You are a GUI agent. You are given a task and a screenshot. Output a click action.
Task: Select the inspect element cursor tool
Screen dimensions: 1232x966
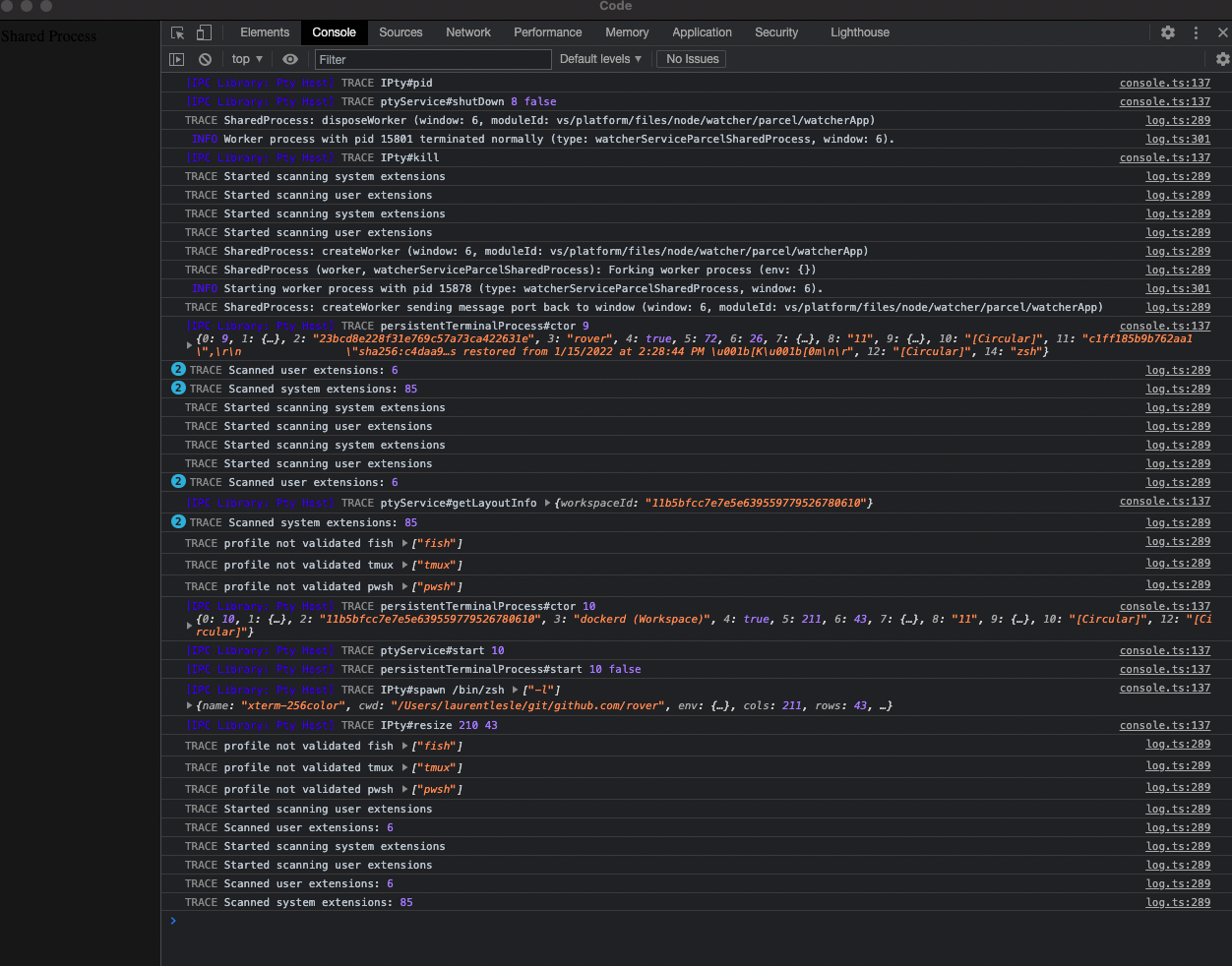[x=176, y=32]
